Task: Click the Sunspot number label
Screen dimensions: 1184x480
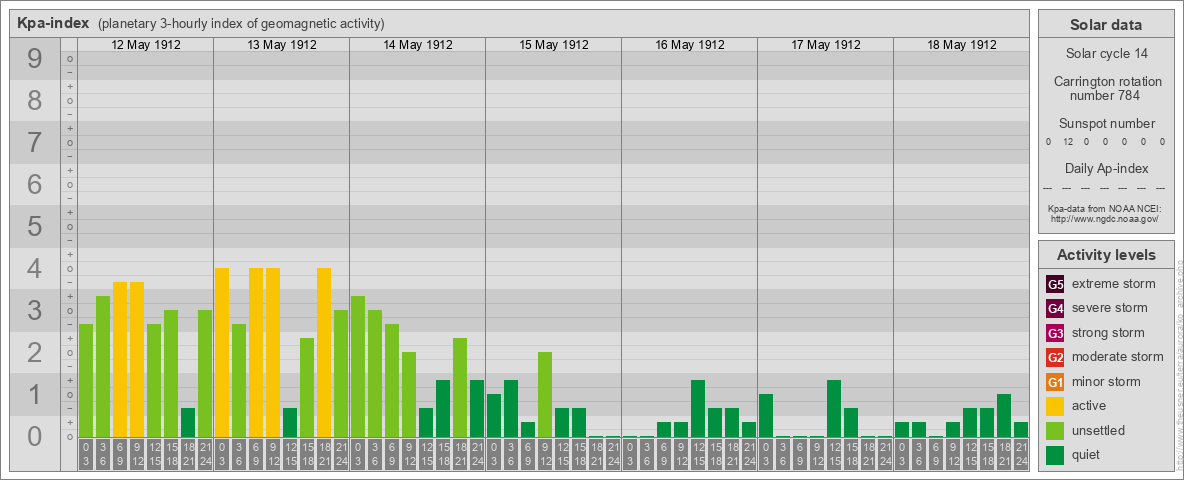Action: (x=1105, y=123)
